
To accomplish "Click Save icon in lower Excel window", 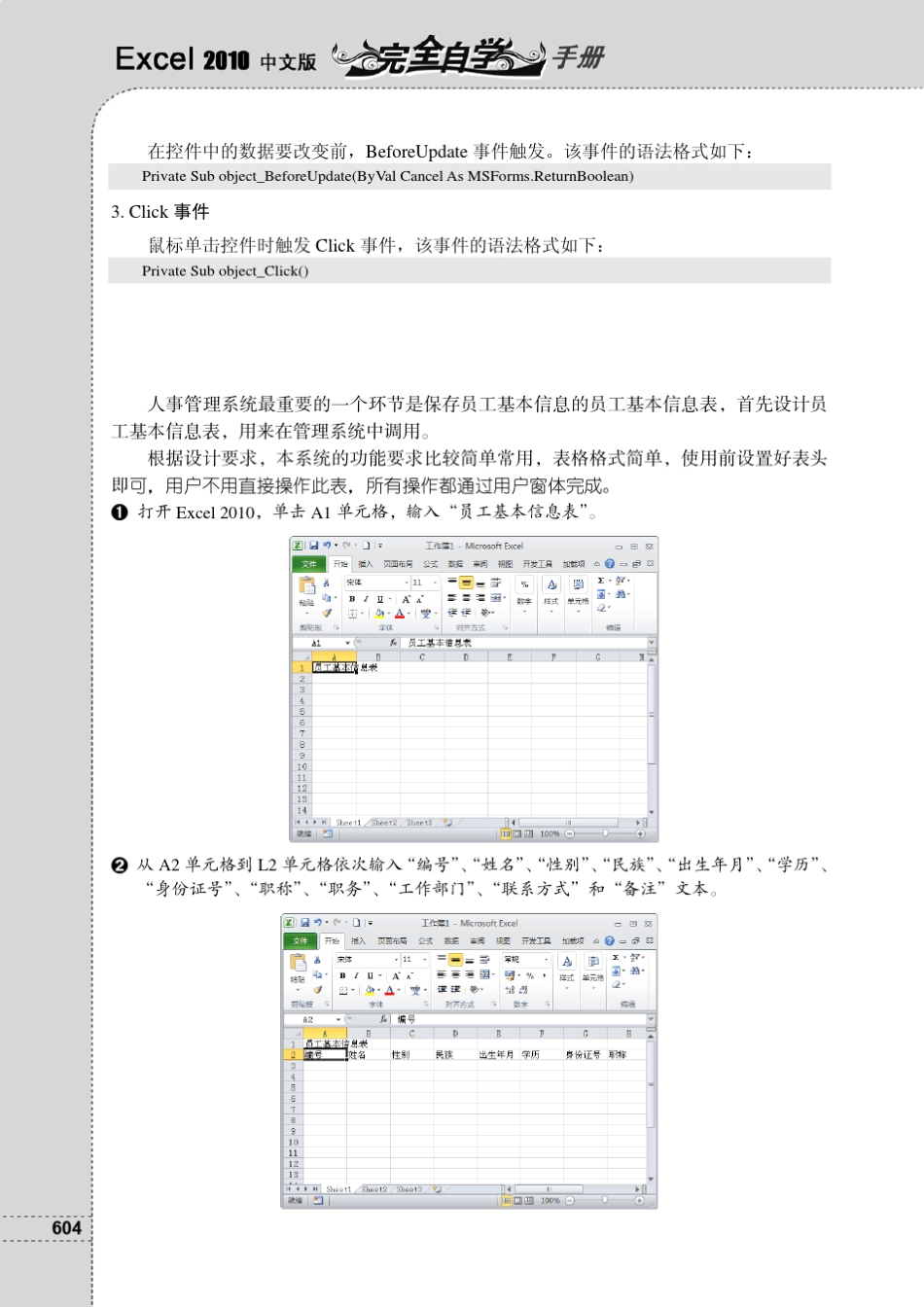I will (x=304, y=923).
